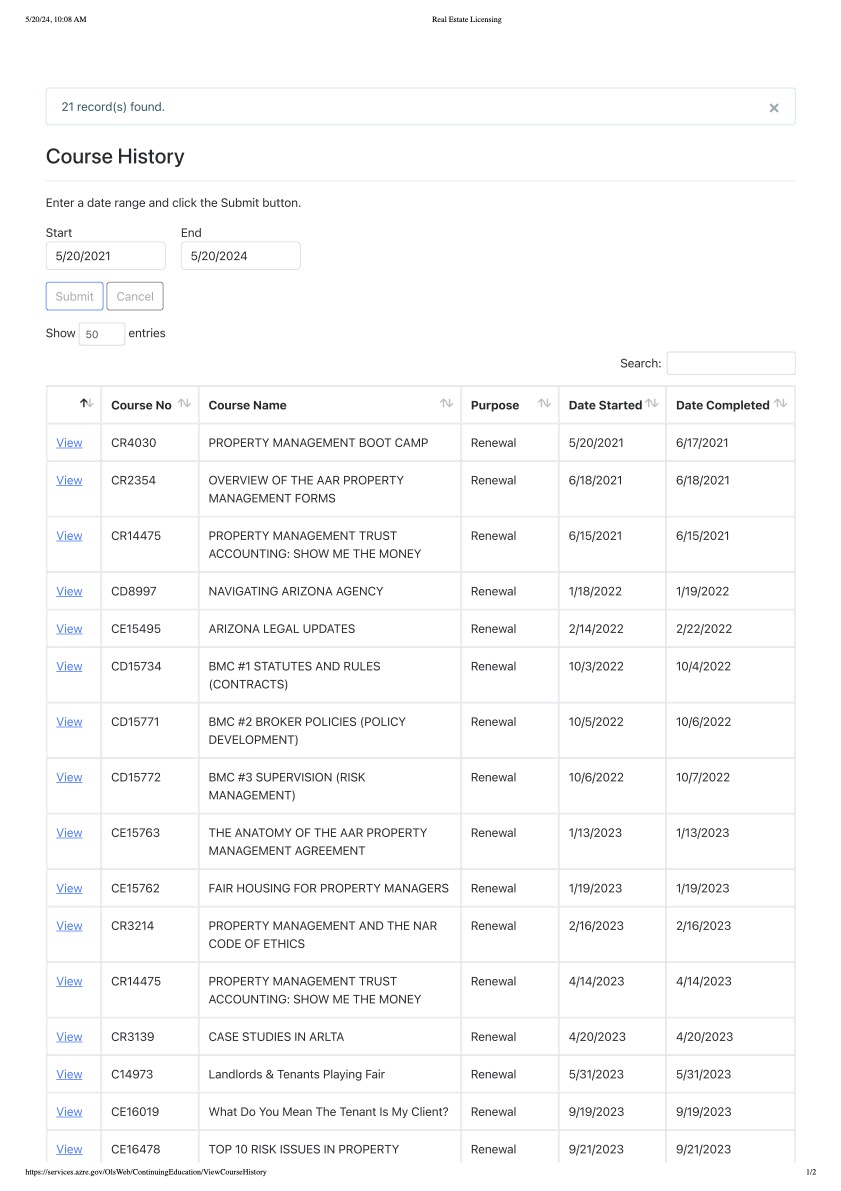
Task: Click 'BMC #1 STATUTES AND RULES (CONTRACTS)'
Action: [295, 675]
